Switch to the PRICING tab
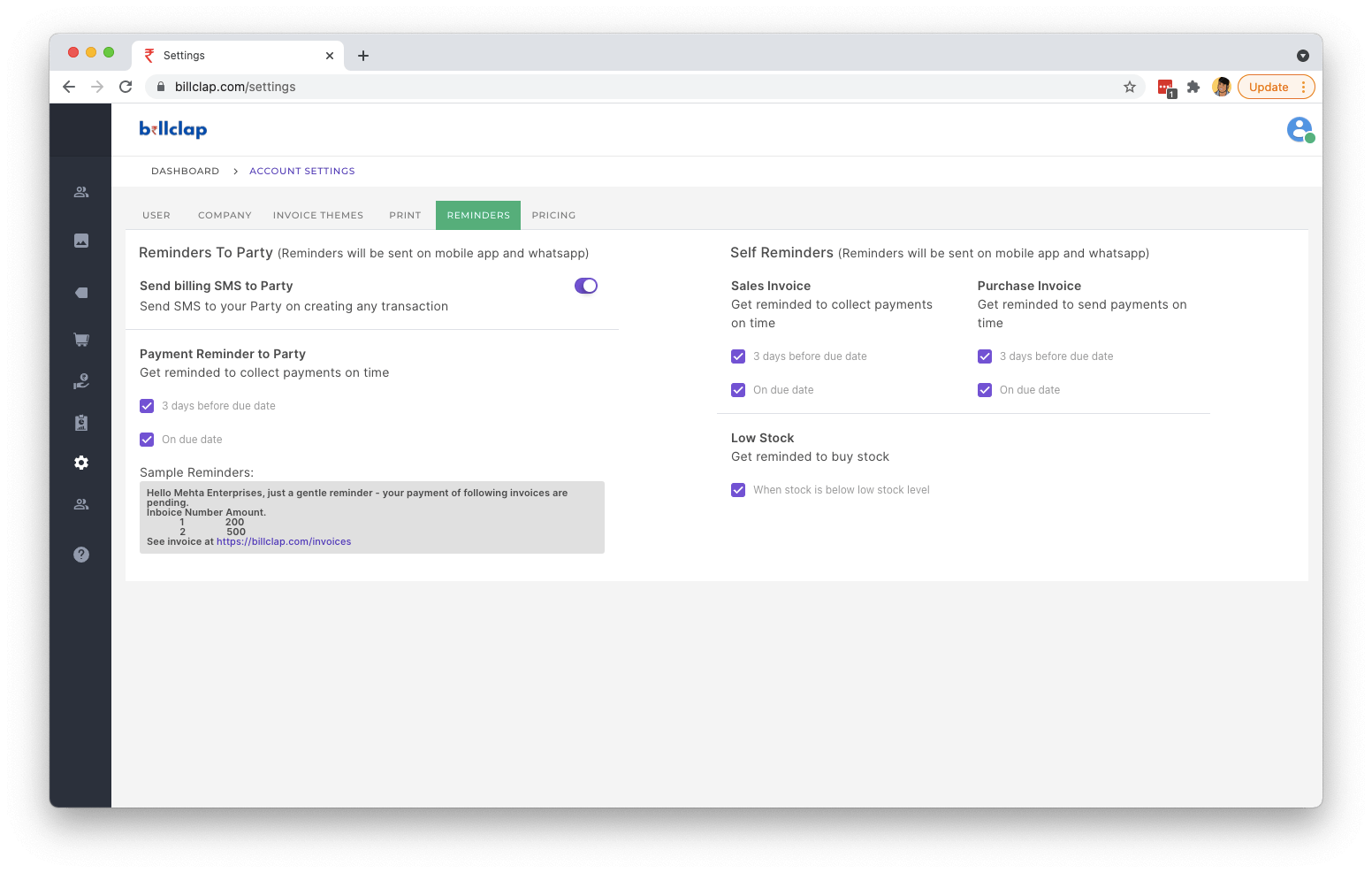 pyautogui.click(x=553, y=215)
